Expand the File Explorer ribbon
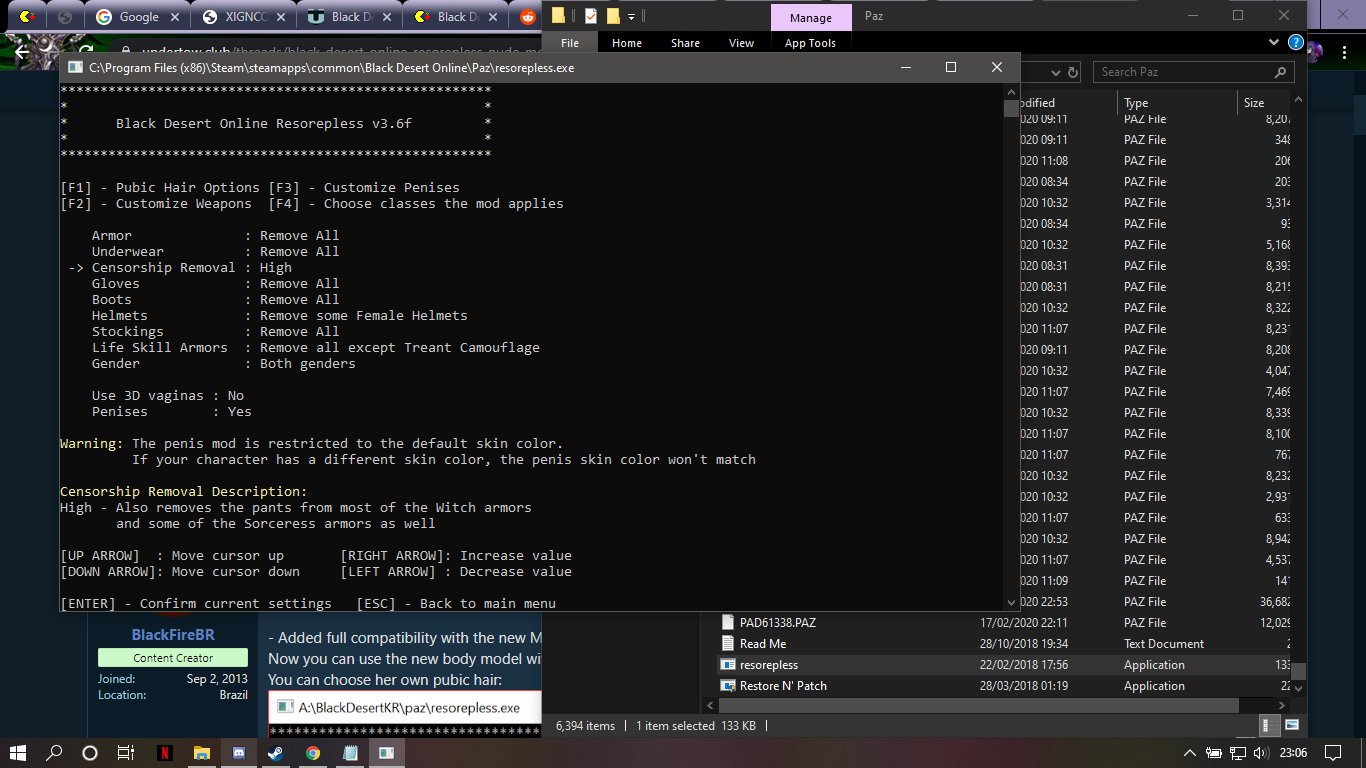The width and height of the screenshot is (1366, 768). click(x=1273, y=43)
